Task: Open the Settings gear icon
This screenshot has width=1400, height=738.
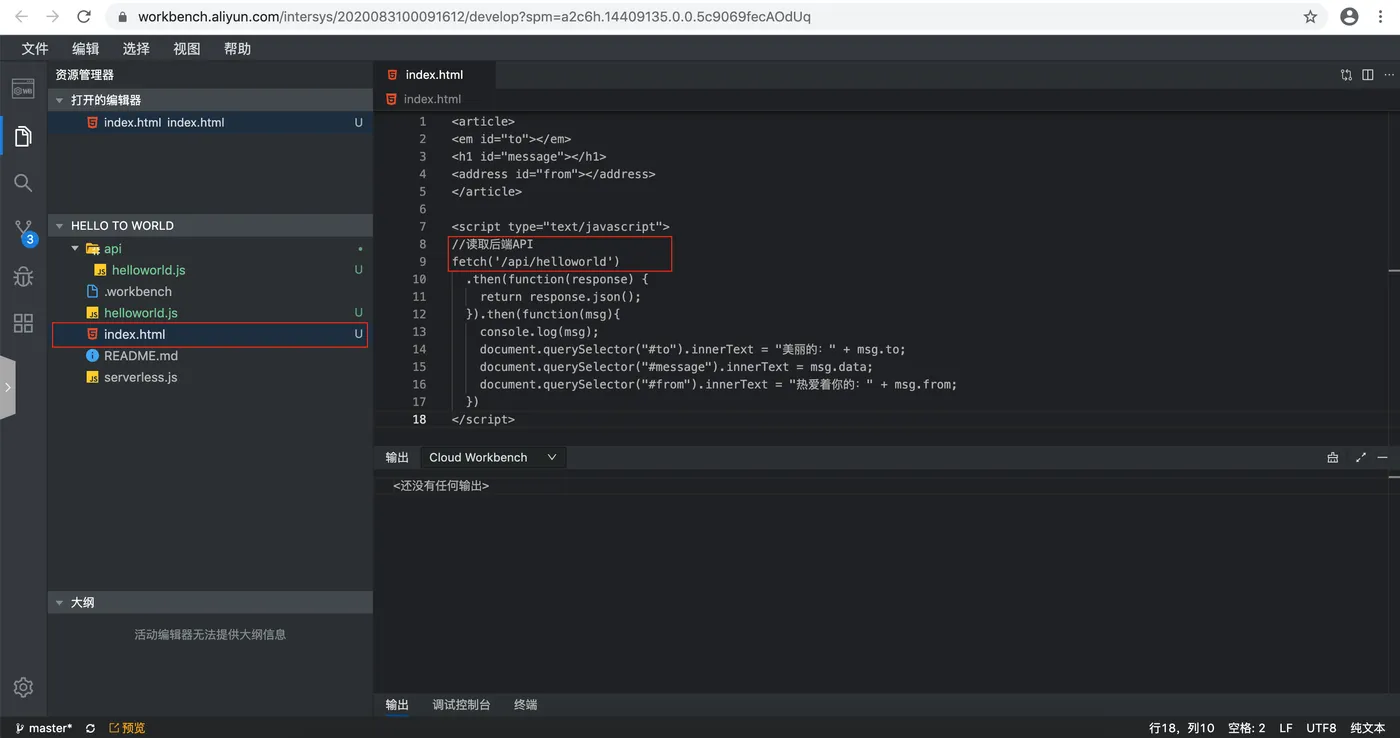Action: click(x=23, y=688)
